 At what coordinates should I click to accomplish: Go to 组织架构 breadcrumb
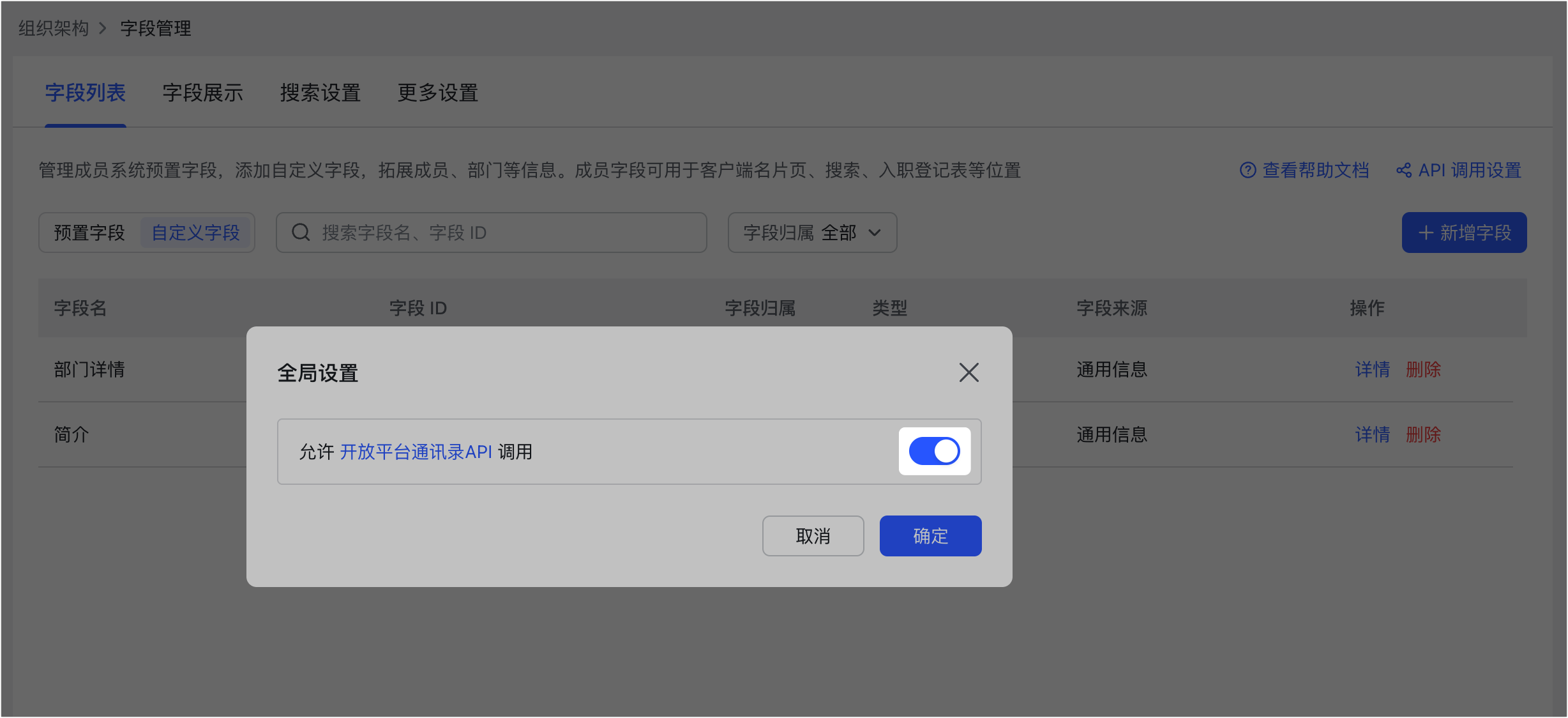pos(54,28)
